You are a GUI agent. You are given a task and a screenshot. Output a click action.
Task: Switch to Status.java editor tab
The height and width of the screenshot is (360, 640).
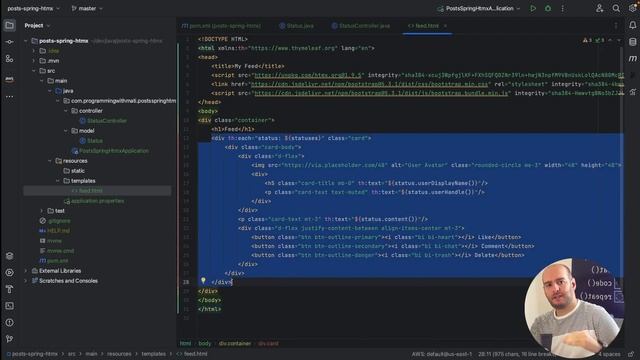tap(296, 26)
